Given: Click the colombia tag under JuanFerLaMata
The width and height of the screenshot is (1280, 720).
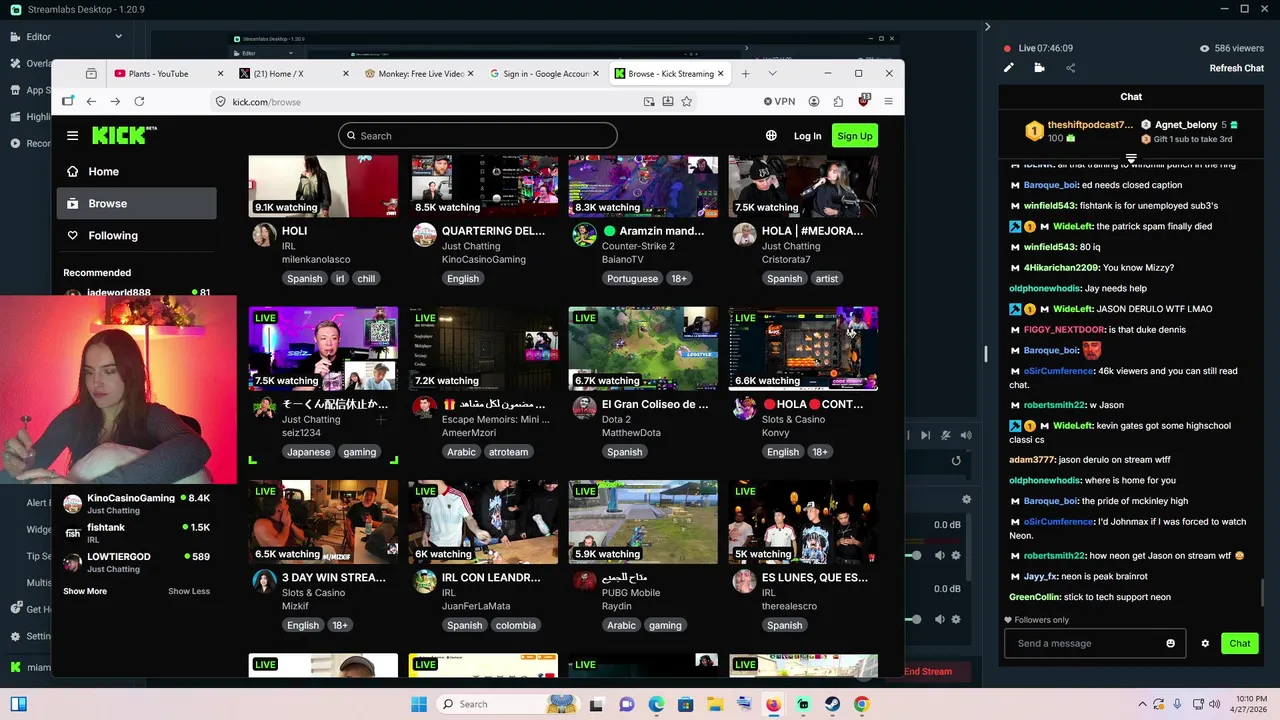Looking at the screenshot, I should point(516,625).
